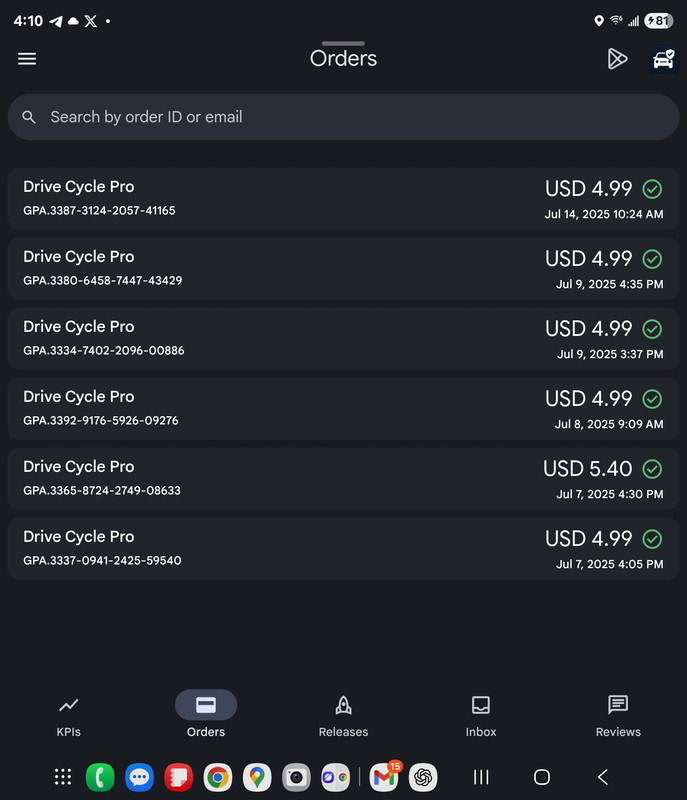687x800 pixels.
Task: View order GPA.3334-7402-2096-00886
Action: click(343, 339)
